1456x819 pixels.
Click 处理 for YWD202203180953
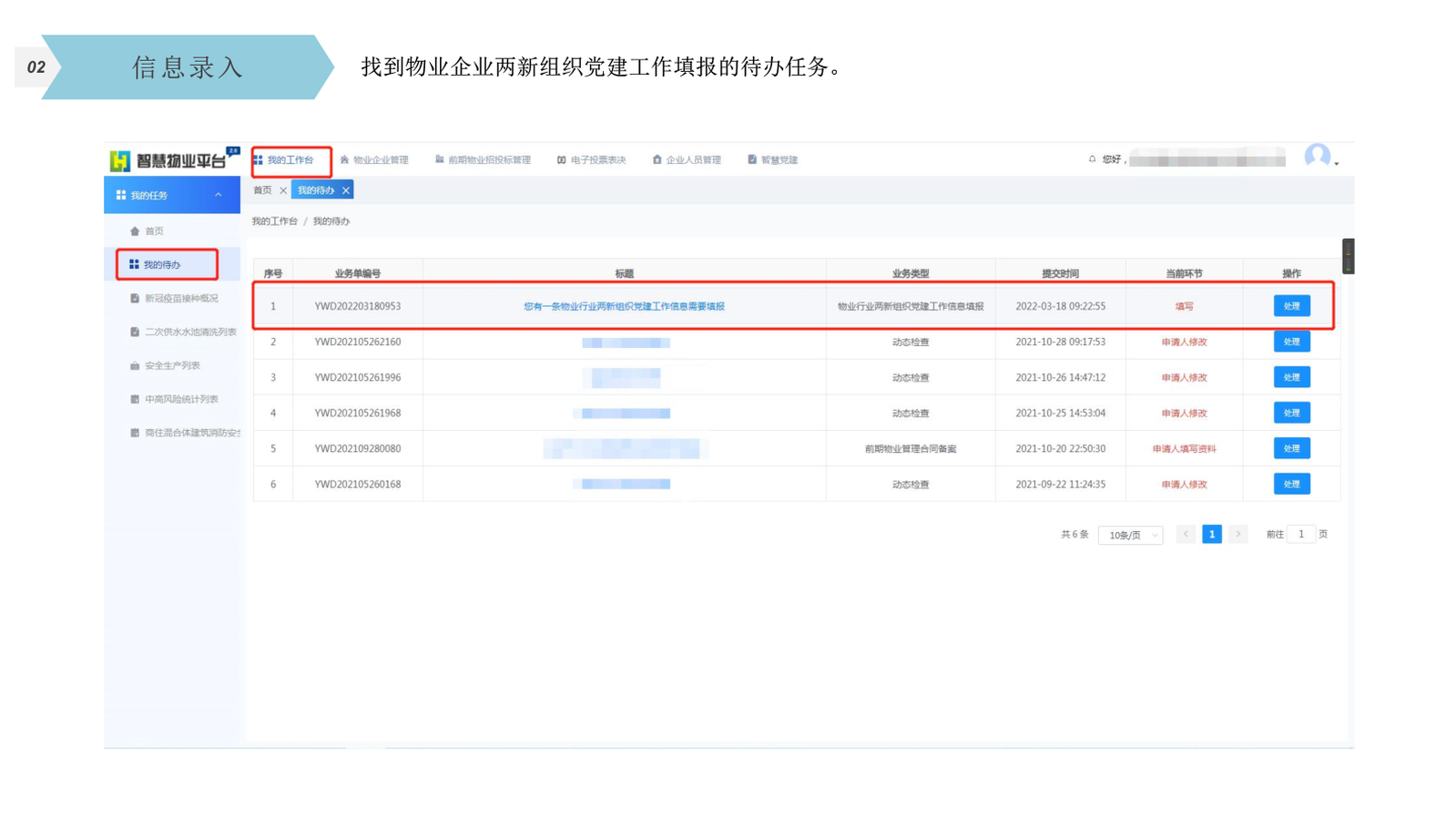click(1291, 306)
